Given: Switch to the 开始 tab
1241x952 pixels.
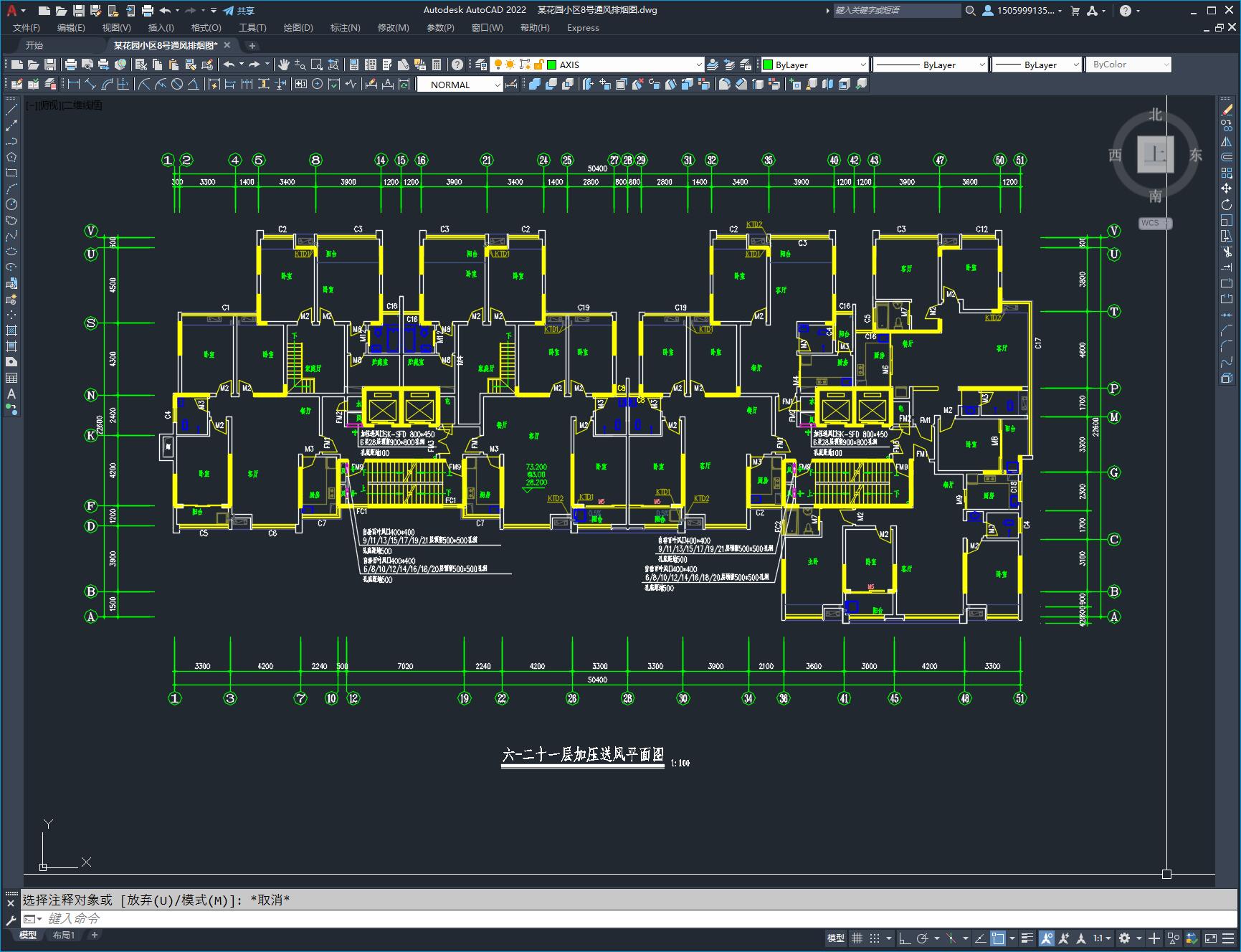Looking at the screenshot, I should click(34, 45).
